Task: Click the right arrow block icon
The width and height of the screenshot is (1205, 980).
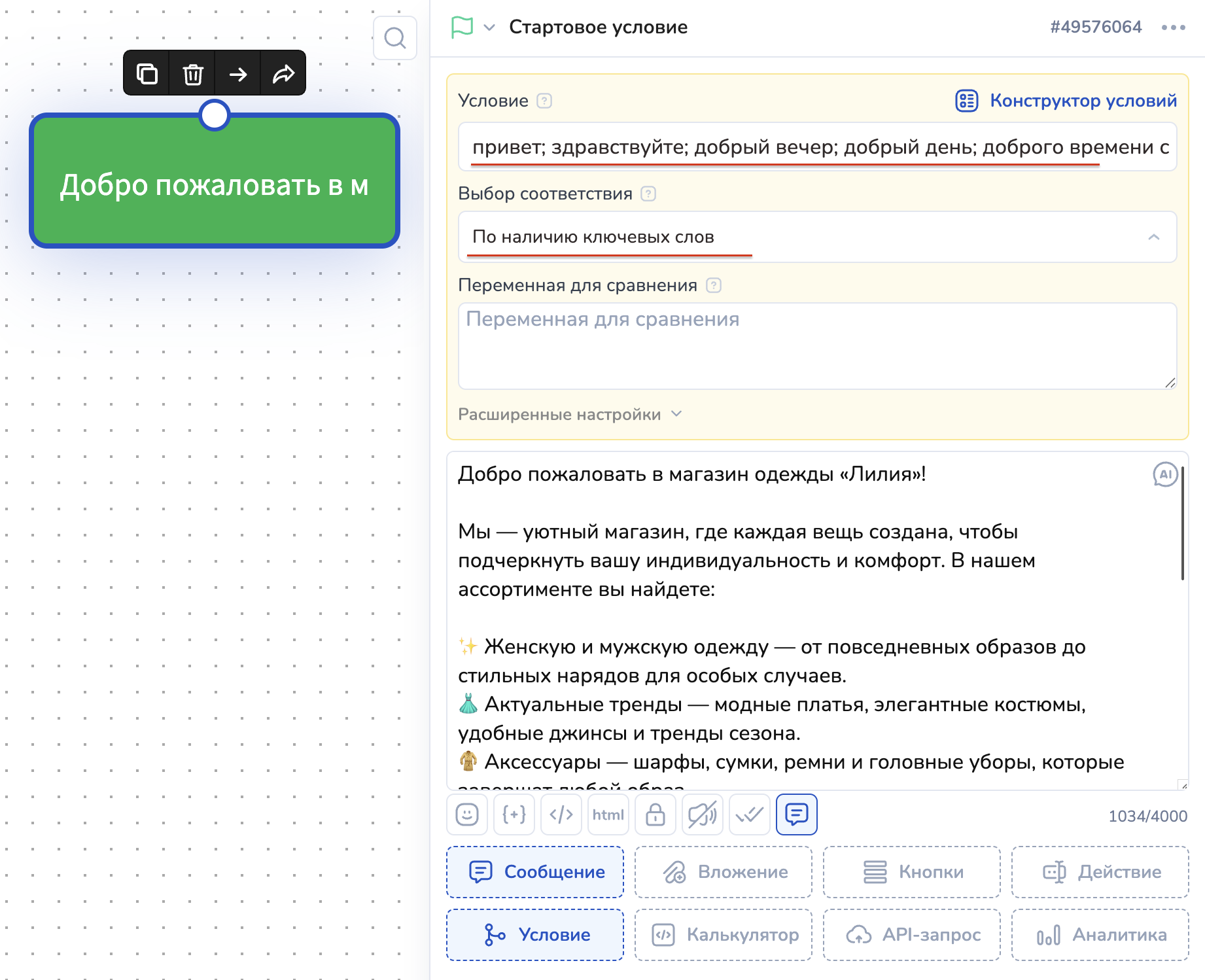Action: click(238, 73)
